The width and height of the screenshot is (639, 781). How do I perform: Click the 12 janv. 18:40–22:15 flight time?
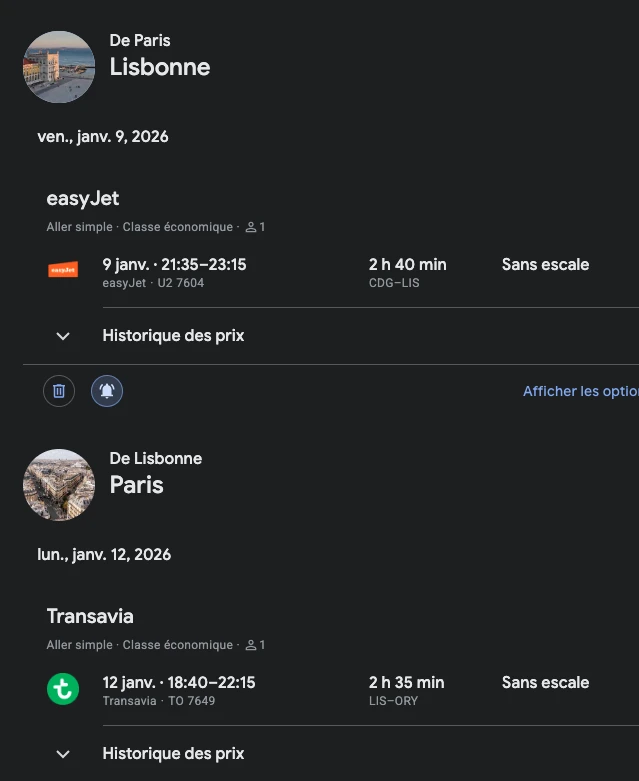(x=178, y=683)
